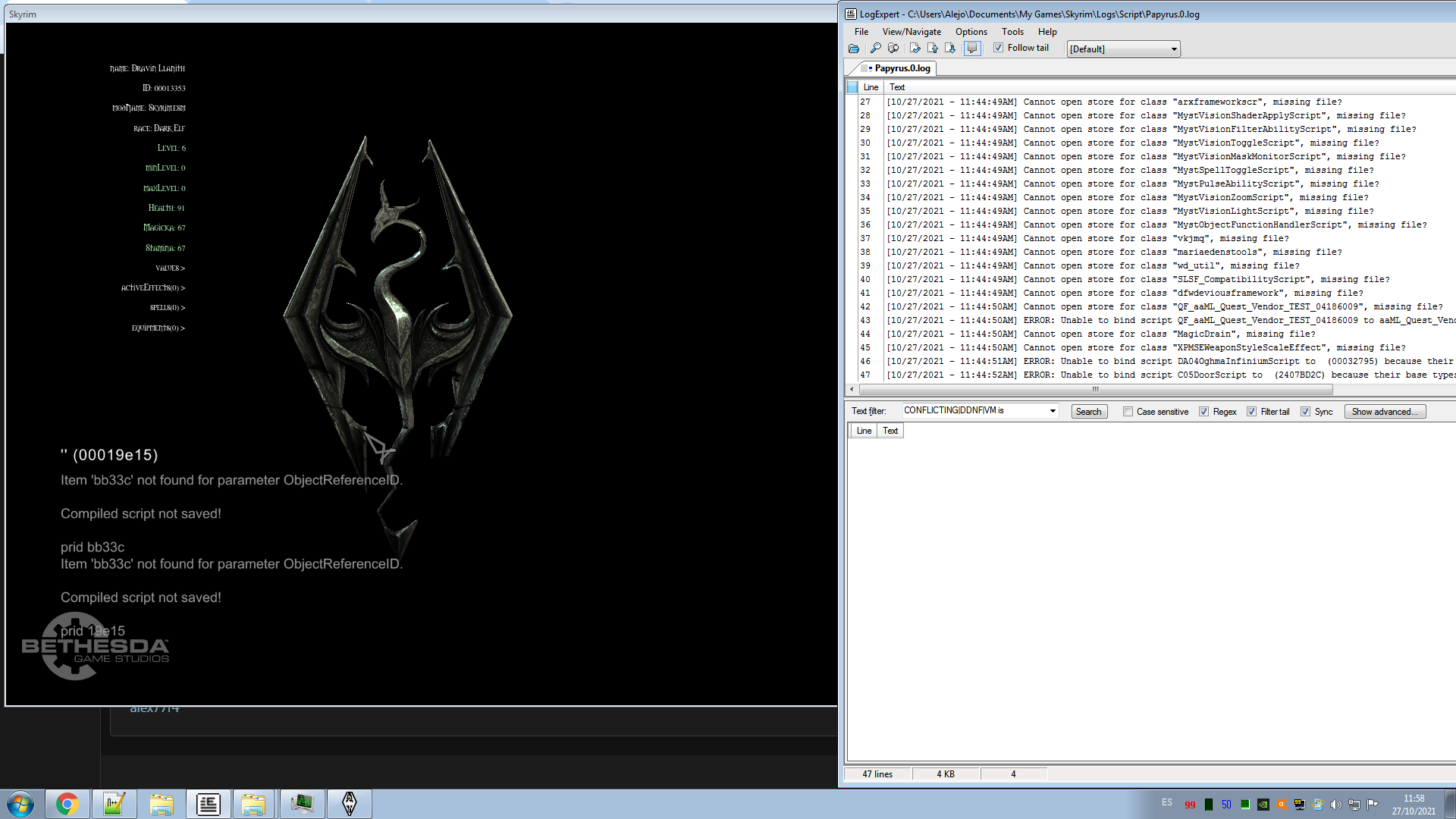Jump to next bookmark using down-arrow icon

950,49
